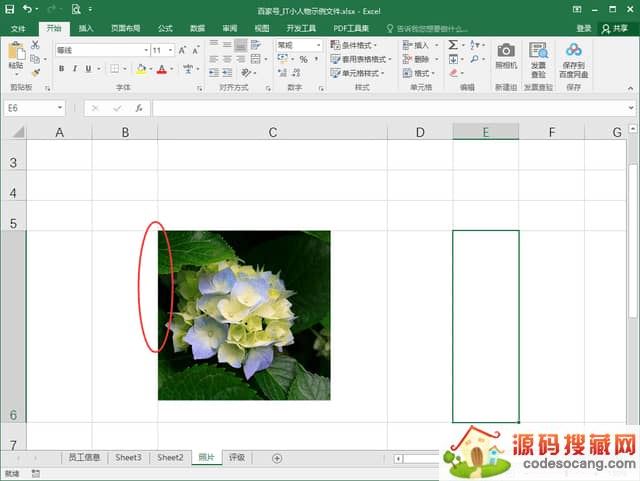
Task: Click the 登录 (Sign in) button
Action: click(583, 28)
